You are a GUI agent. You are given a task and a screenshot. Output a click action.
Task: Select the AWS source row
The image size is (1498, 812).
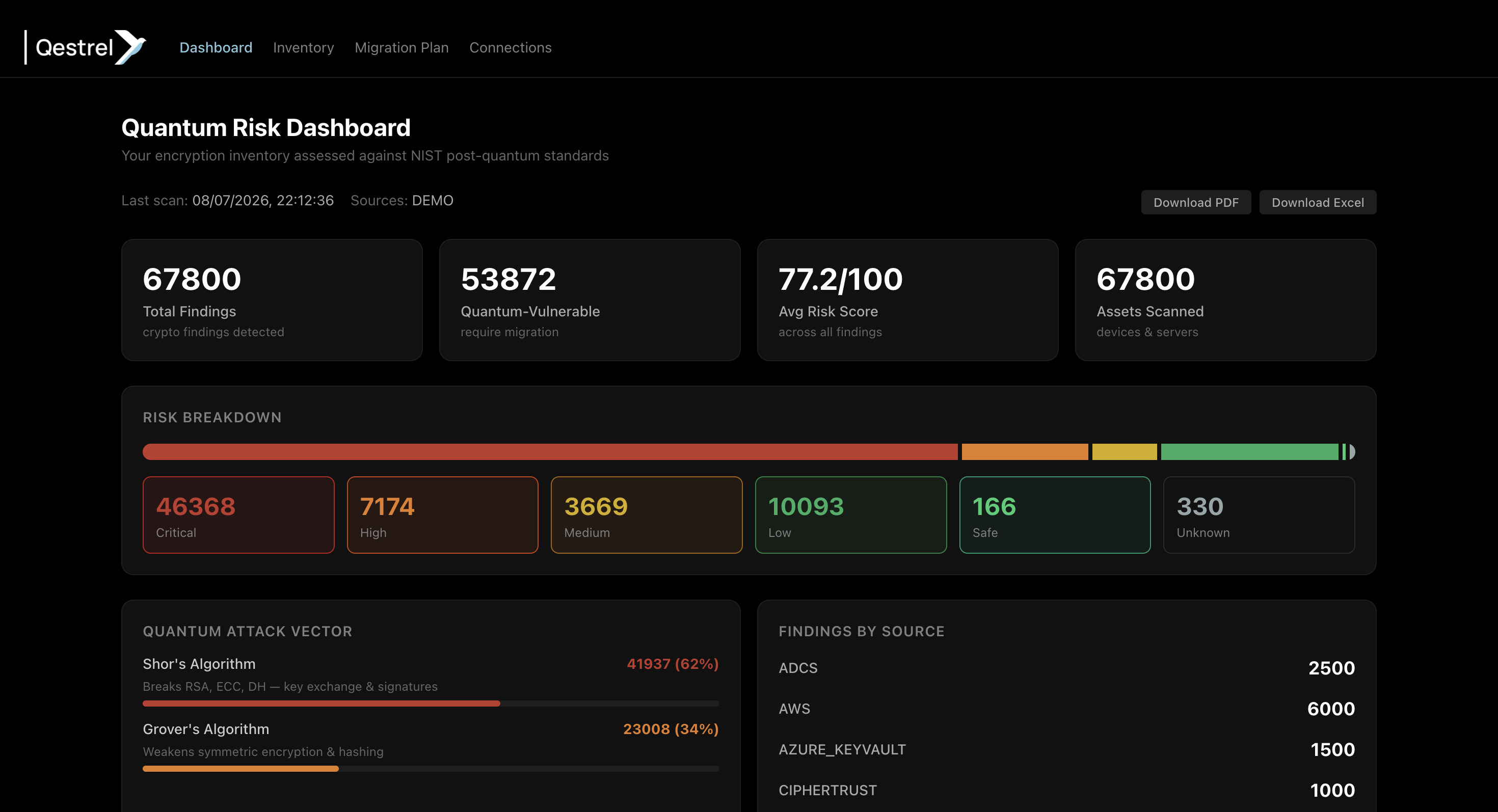pyautogui.click(x=1066, y=709)
